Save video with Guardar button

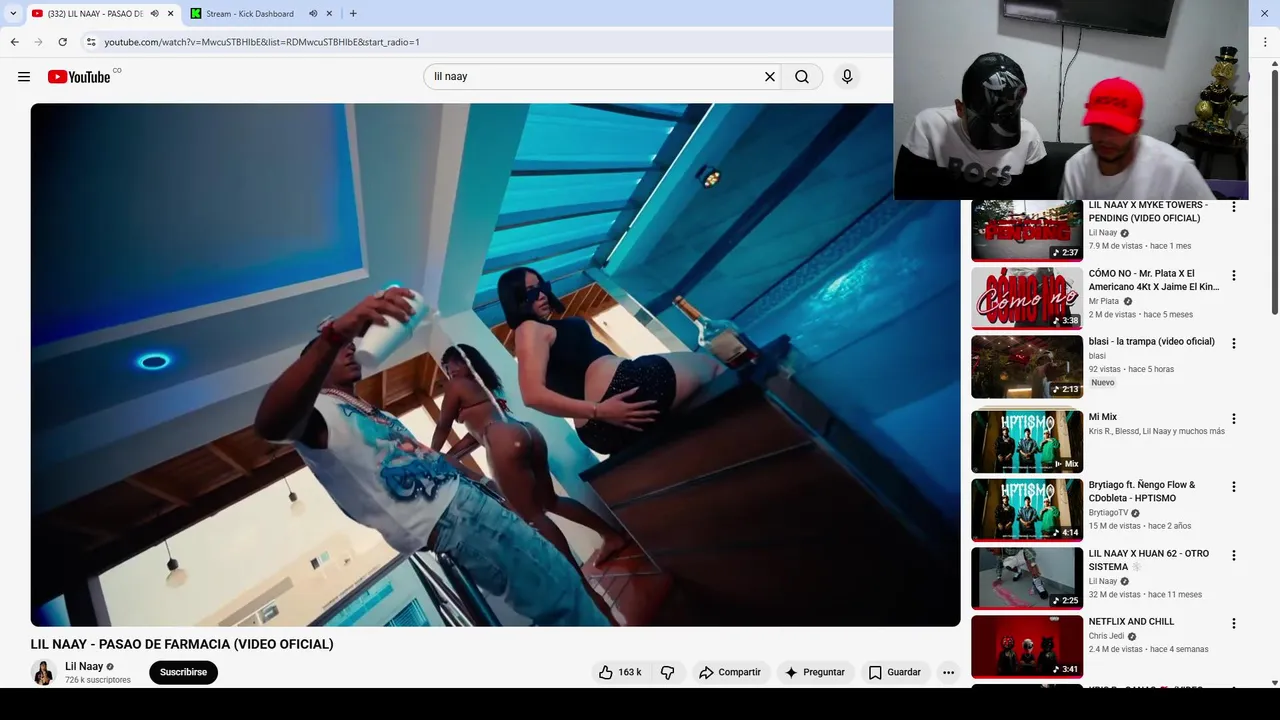[x=894, y=672]
